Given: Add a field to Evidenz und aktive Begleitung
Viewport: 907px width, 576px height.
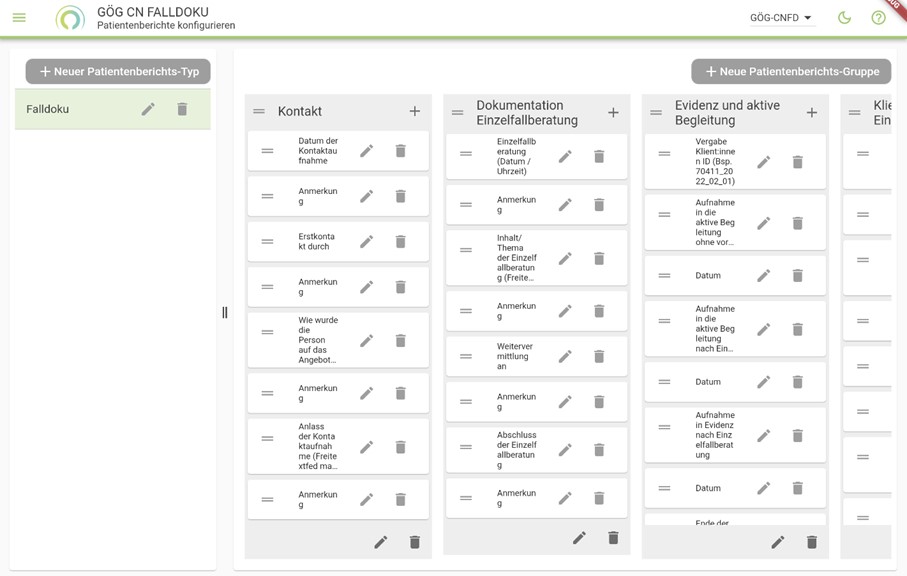Looking at the screenshot, I should click(812, 113).
